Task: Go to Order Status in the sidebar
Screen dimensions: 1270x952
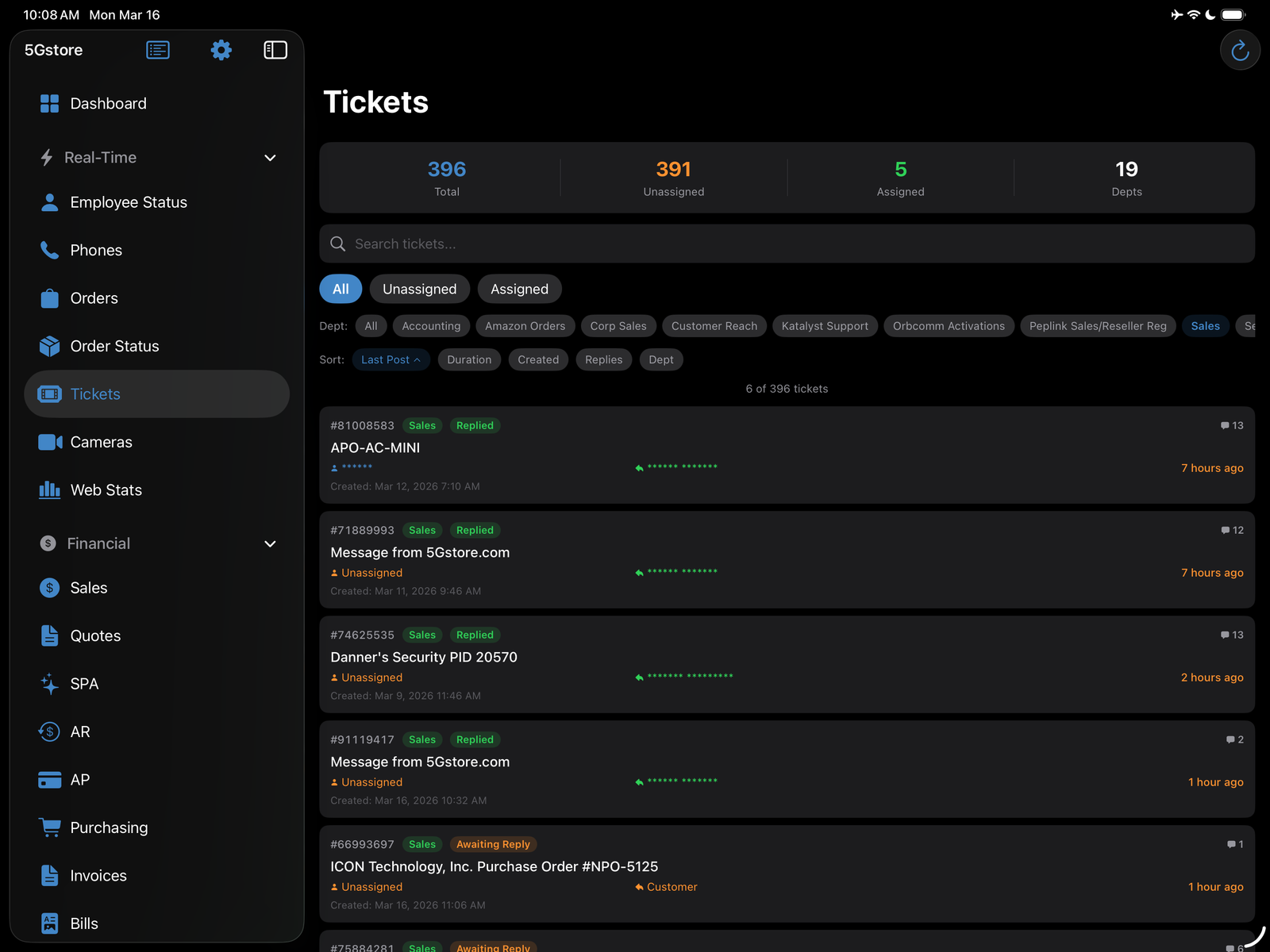Action: (x=114, y=346)
